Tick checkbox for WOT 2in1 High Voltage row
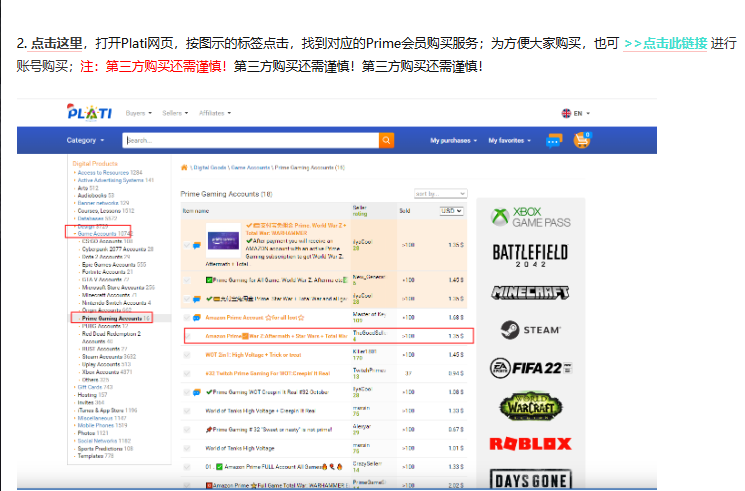 (187, 355)
